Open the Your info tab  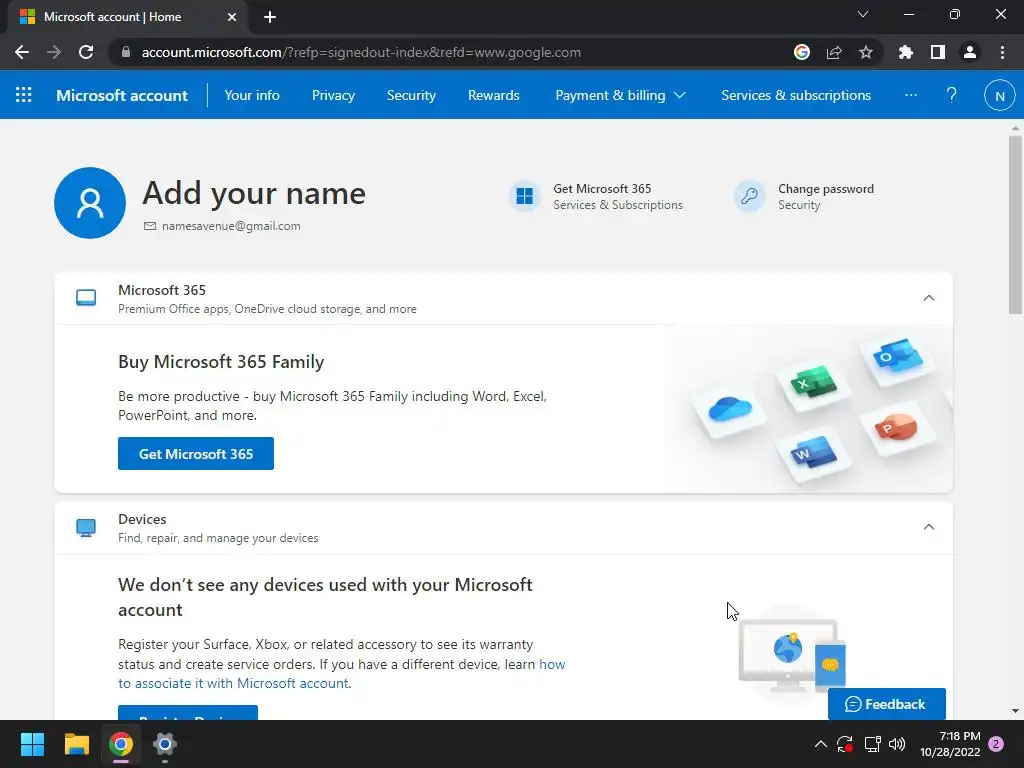tap(252, 95)
